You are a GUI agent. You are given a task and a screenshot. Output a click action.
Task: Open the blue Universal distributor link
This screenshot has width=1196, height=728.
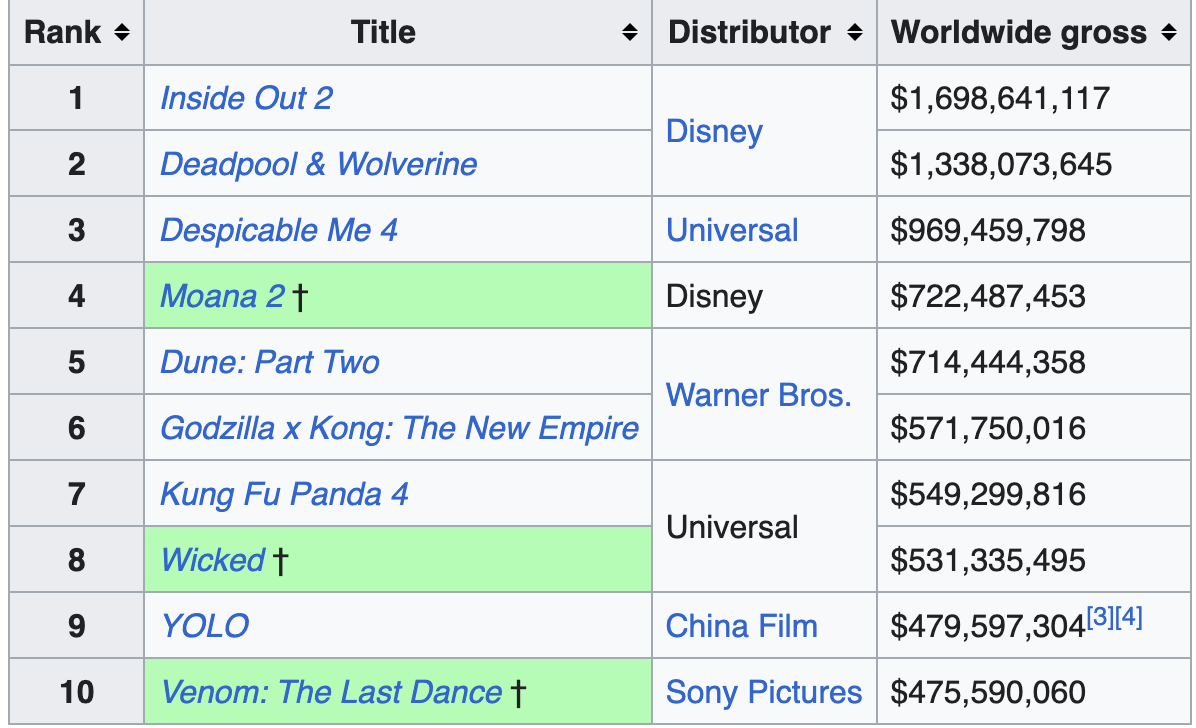click(732, 230)
